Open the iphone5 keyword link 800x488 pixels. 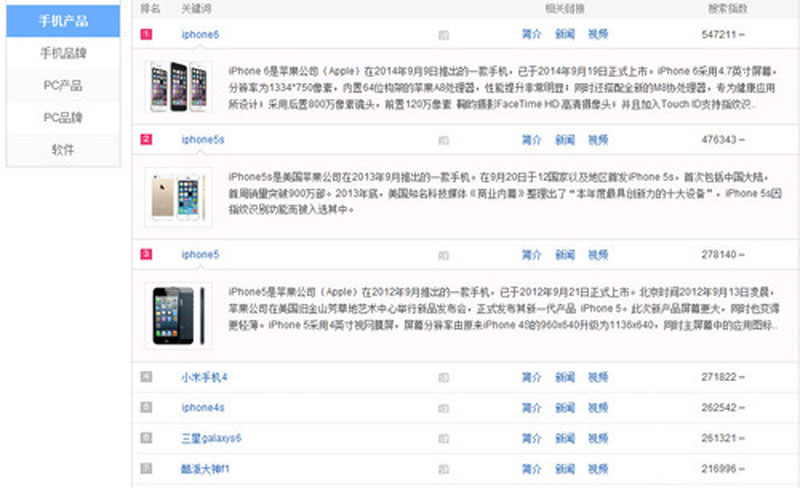coord(200,255)
